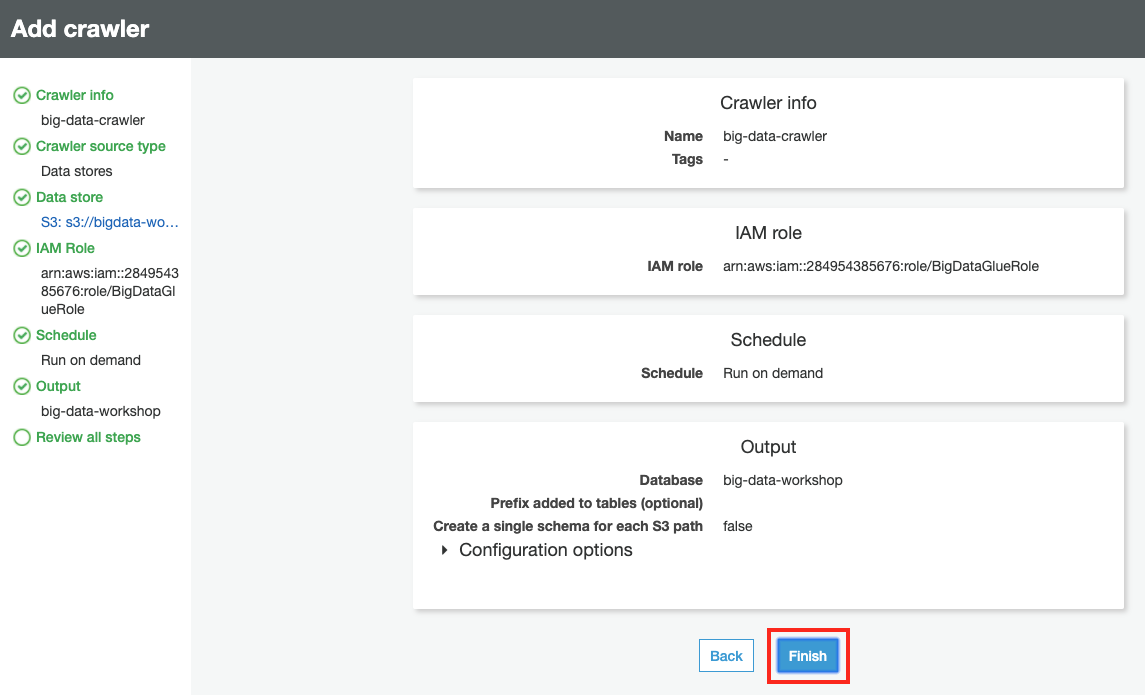This screenshot has height=695, width=1145.
Task: Click the checkmark icon next to Data store
Action: [x=21, y=197]
